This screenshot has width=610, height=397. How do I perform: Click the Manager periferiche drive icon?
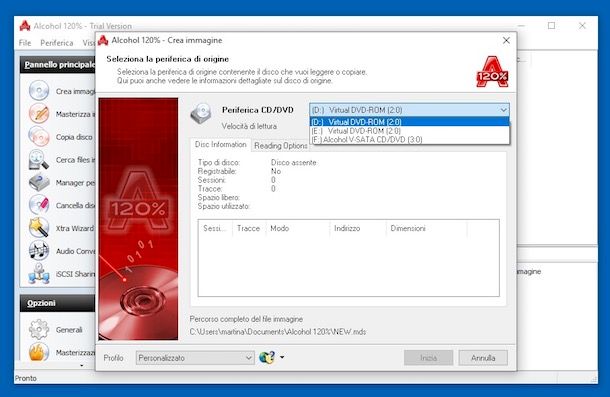tap(39, 182)
